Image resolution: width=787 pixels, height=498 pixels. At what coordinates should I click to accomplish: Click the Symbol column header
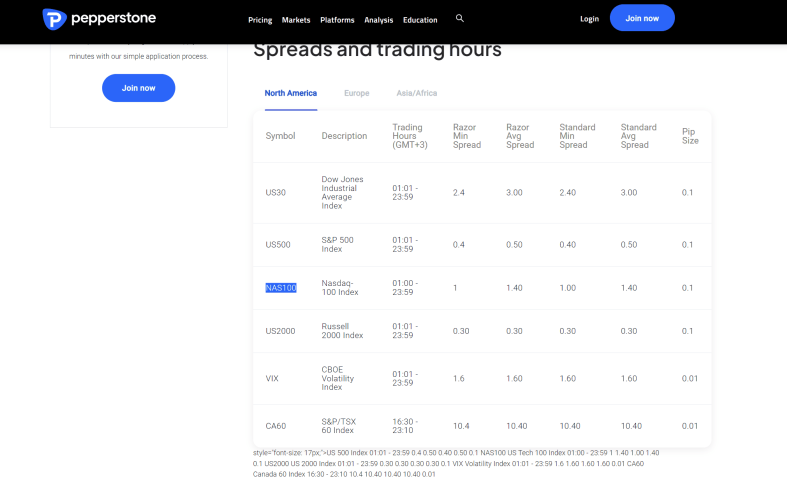(280, 136)
